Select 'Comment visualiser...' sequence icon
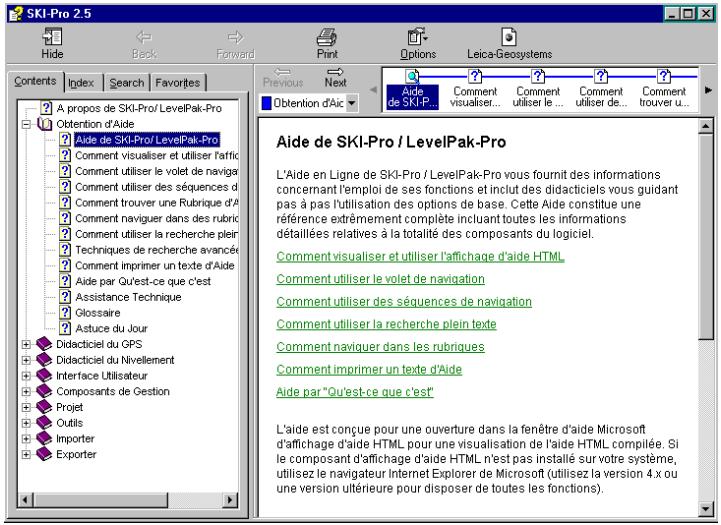Image resolution: width=721 pixels, height=525 pixels. [x=475, y=76]
